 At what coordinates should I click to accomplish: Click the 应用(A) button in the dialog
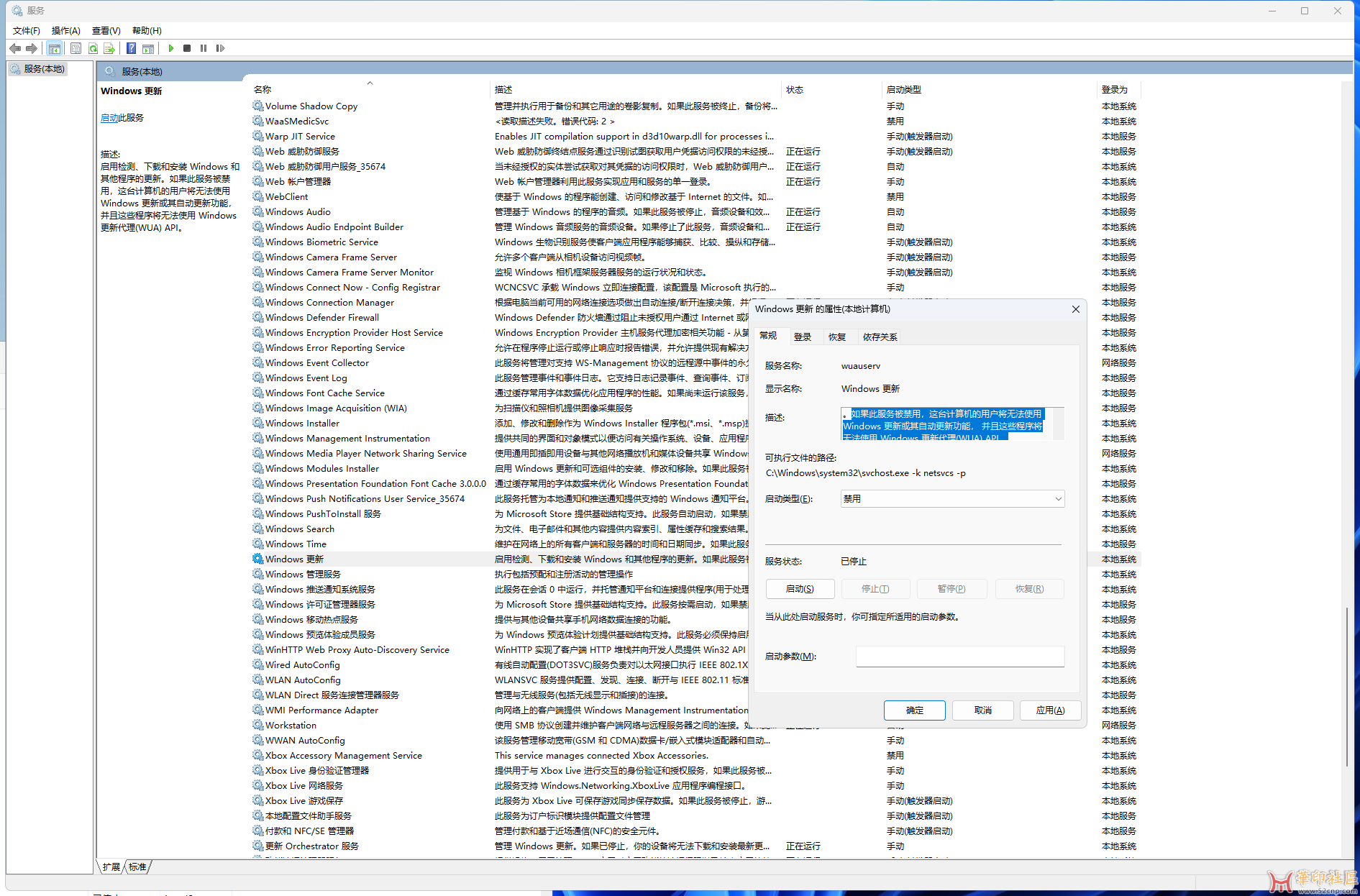pos(1051,710)
